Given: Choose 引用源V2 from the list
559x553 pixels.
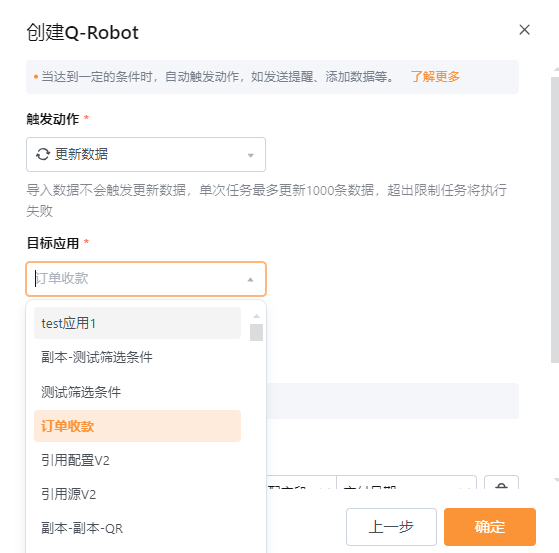Looking at the screenshot, I should 137,495.
